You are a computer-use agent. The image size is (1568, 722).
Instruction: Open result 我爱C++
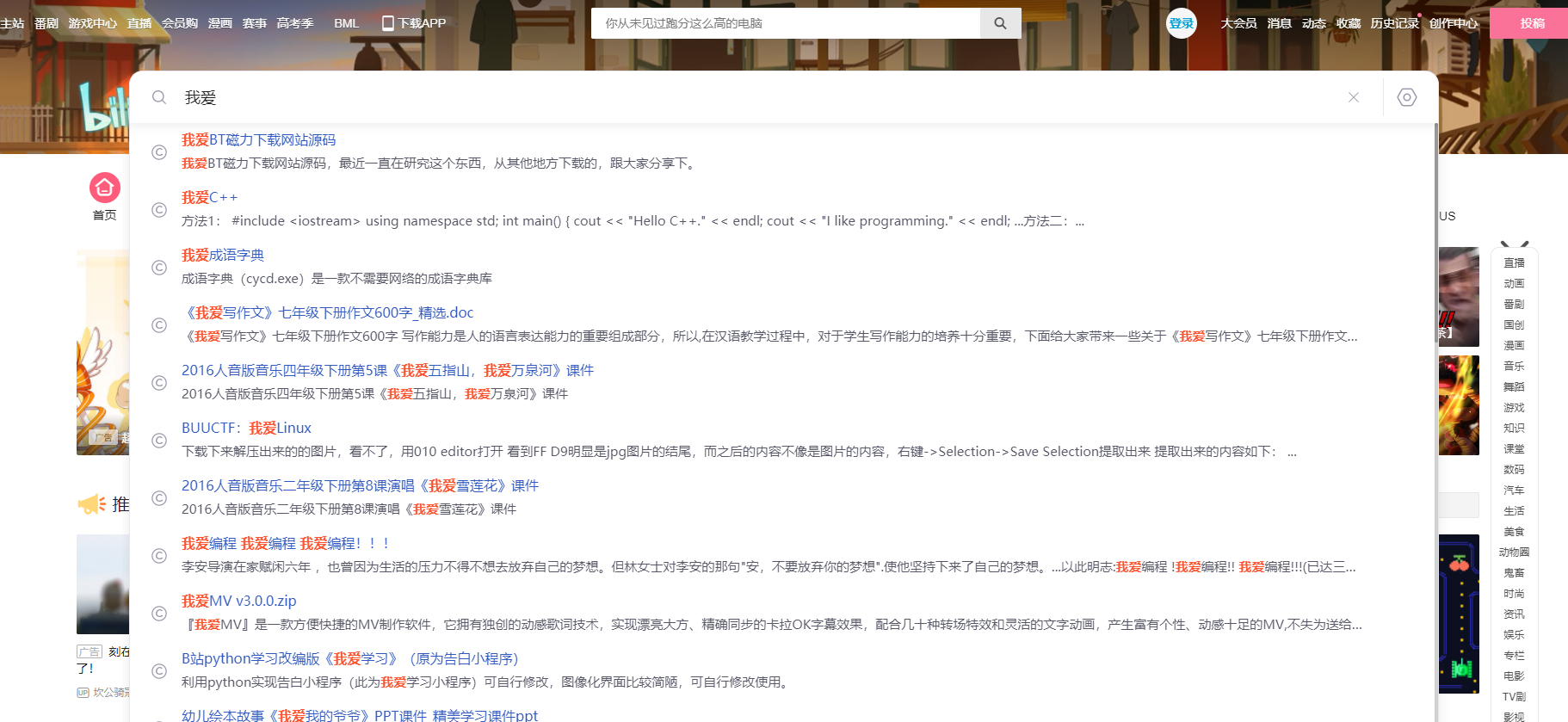209,198
